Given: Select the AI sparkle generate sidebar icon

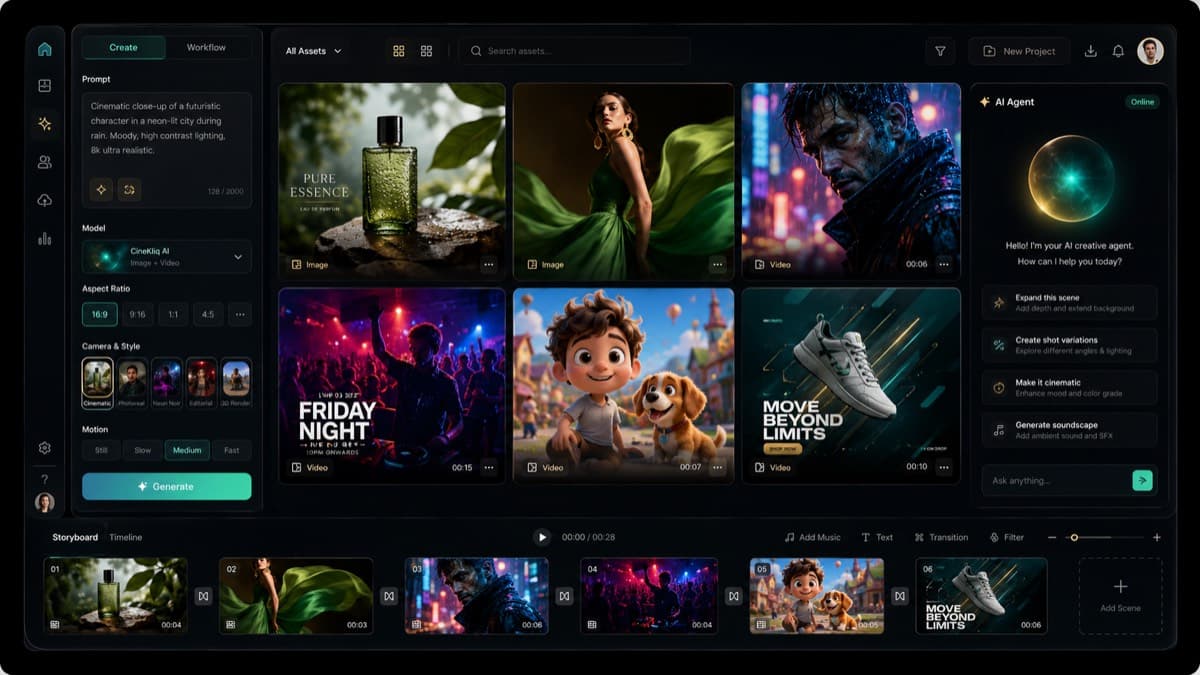Looking at the screenshot, I should (x=44, y=124).
